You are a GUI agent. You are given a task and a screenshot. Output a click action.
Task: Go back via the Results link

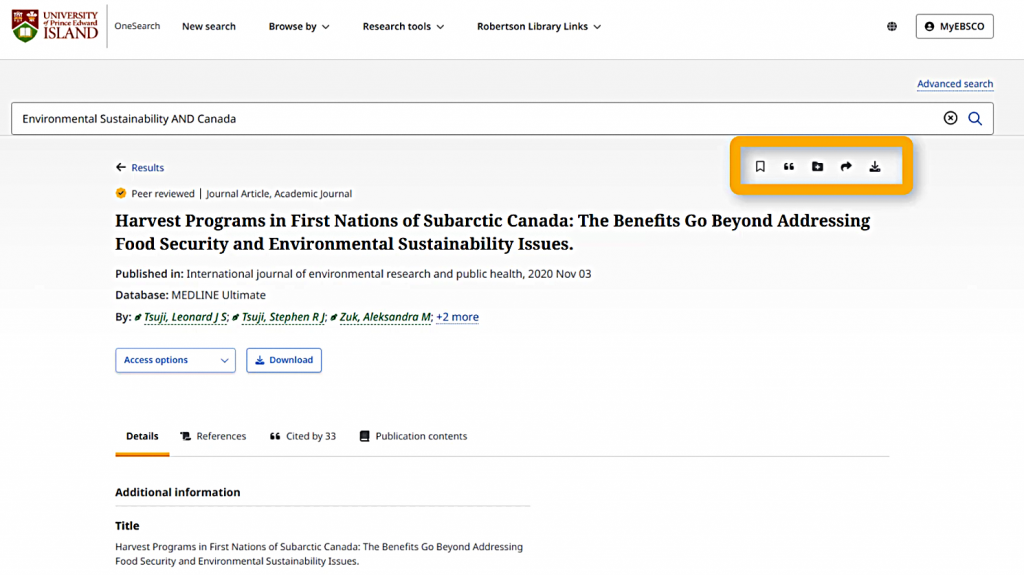point(140,167)
